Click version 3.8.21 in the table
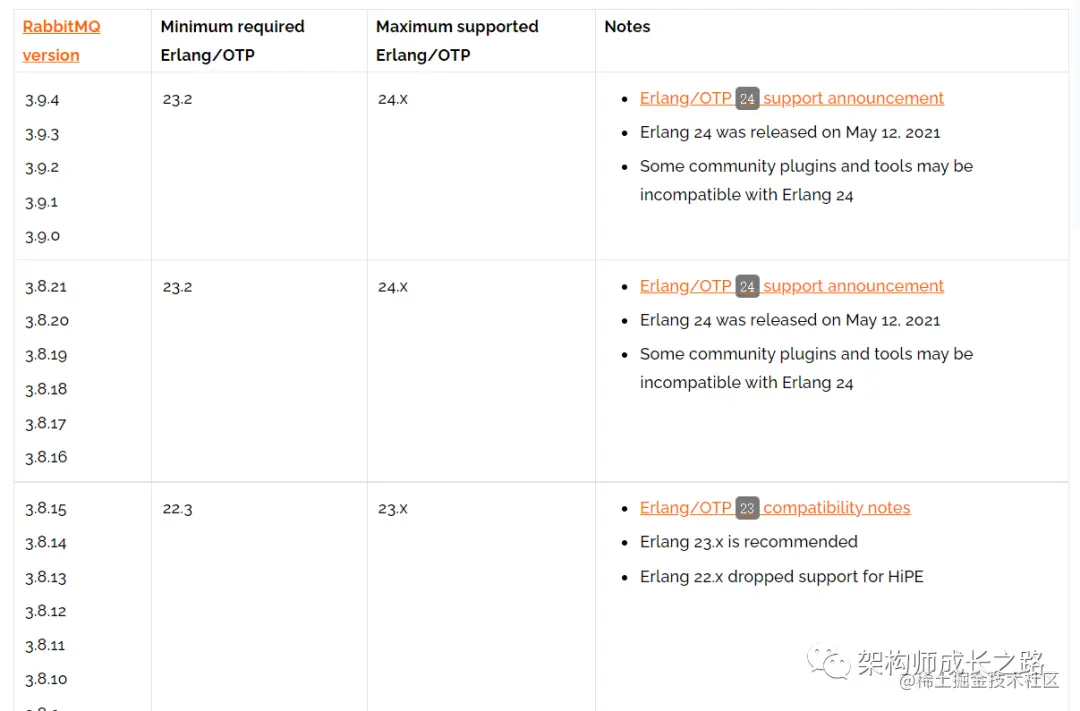Screen dimensions: 1080x711 [46, 287]
